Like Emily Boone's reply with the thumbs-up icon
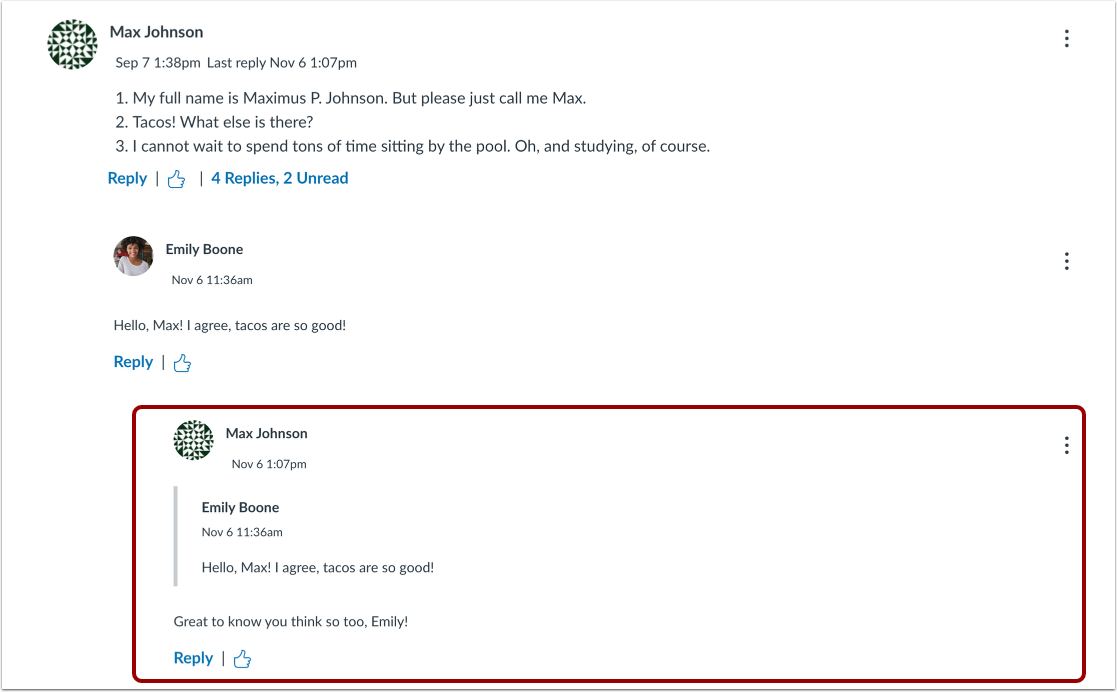This screenshot has height=692, width=1117. (181, 362)
